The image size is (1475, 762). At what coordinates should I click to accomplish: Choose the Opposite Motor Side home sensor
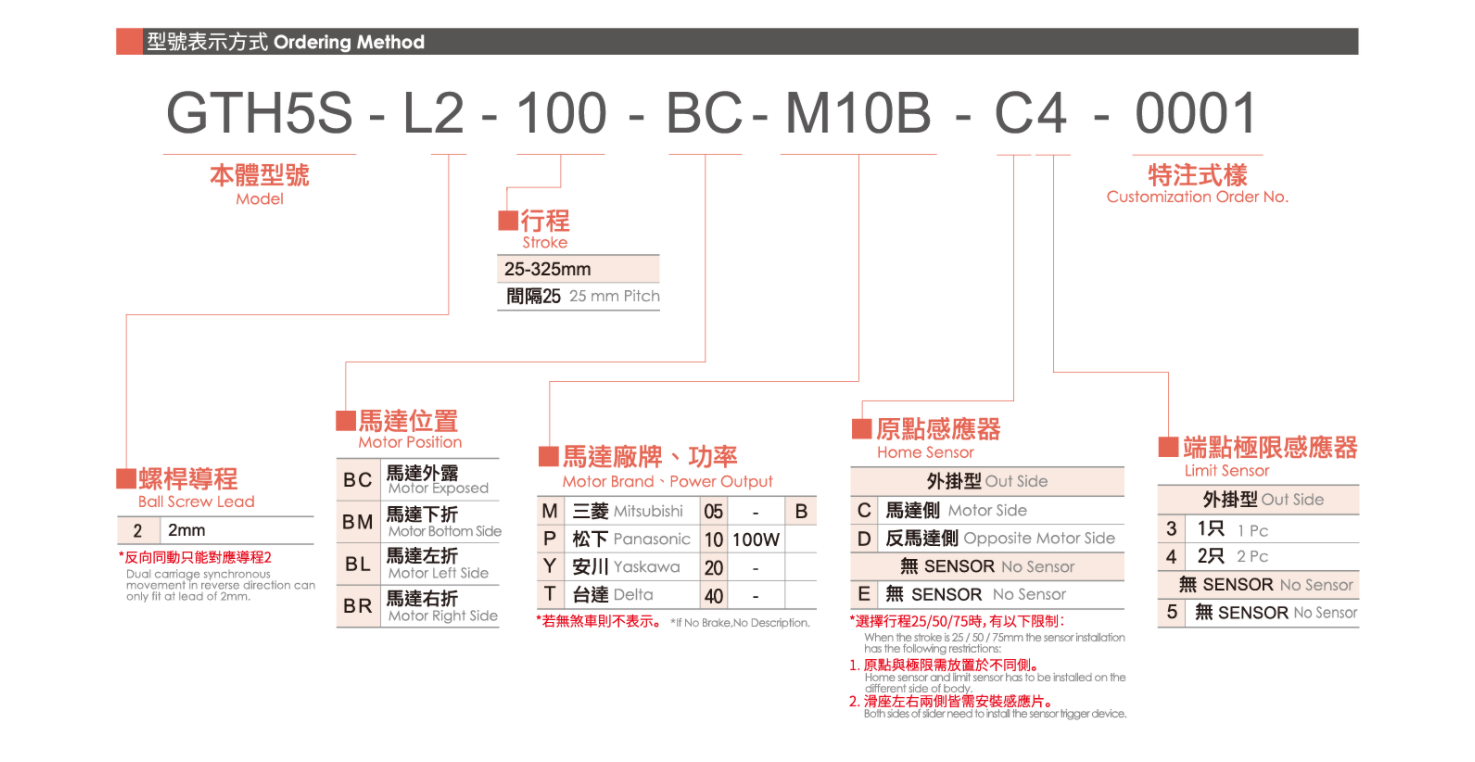999,538
